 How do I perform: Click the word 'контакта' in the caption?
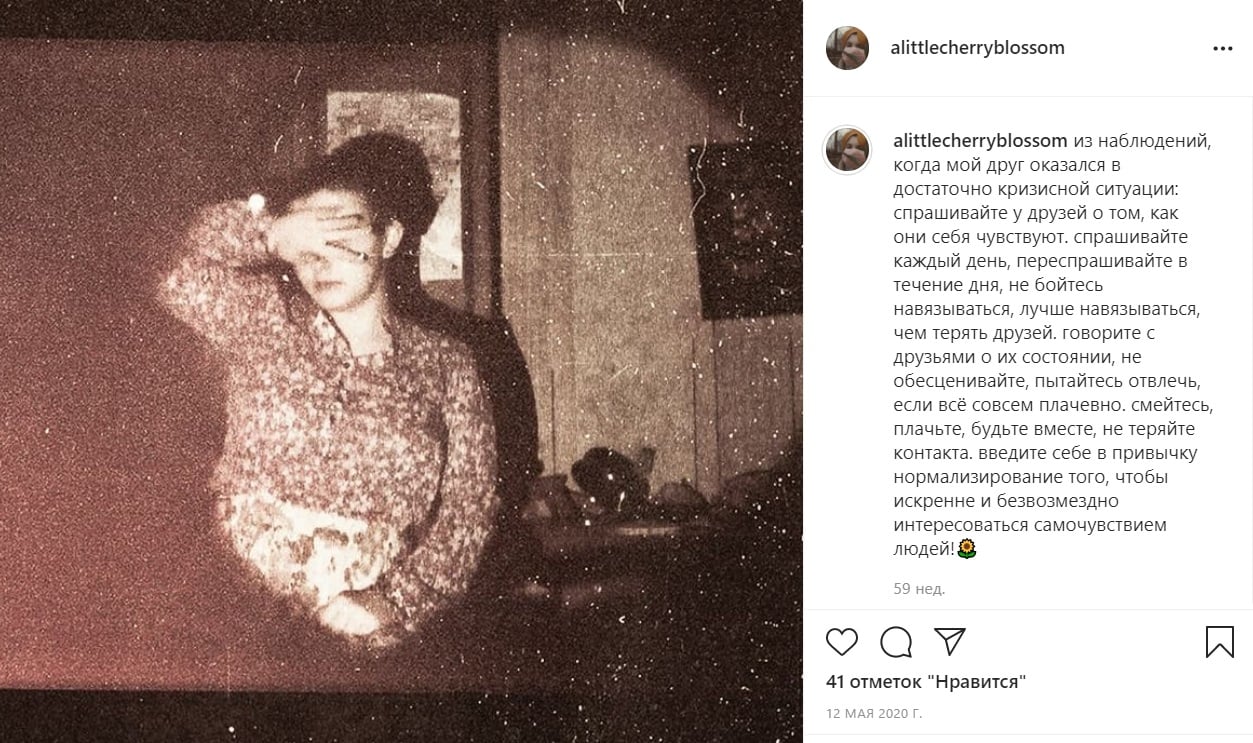930,453
